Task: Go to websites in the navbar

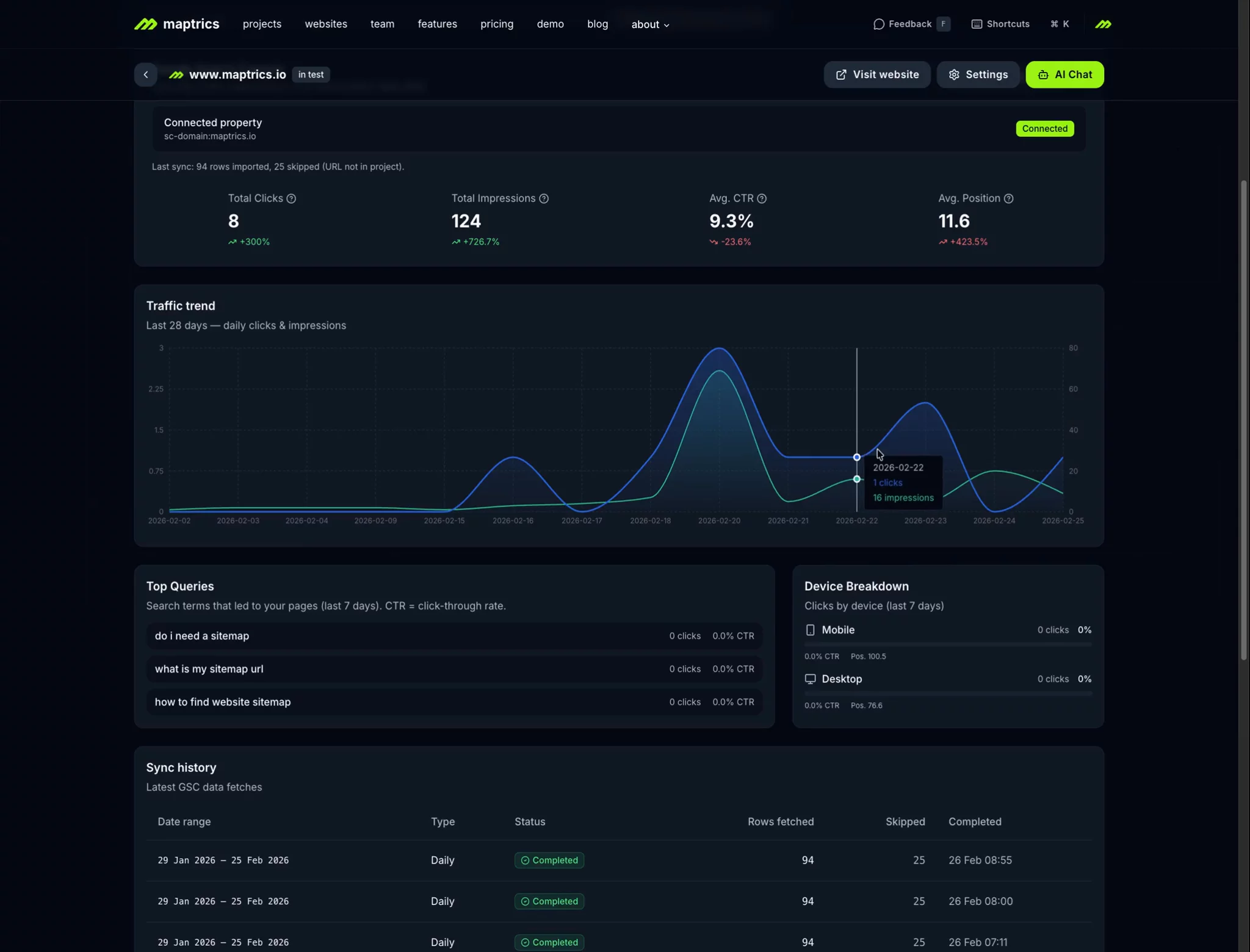Action: tap(326, 24)
